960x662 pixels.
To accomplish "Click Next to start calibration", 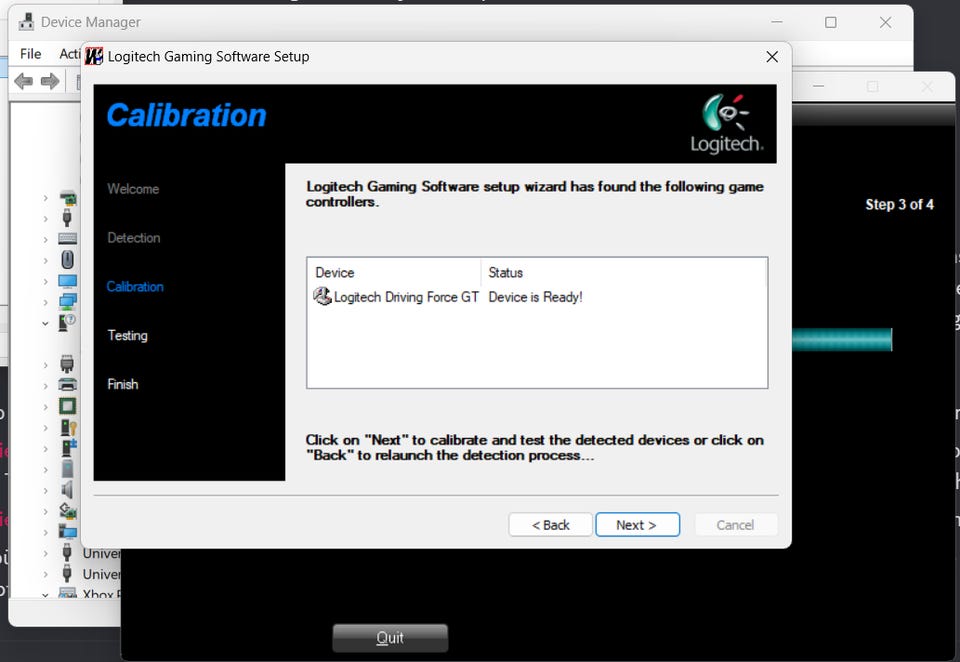I will click(637, 525).
